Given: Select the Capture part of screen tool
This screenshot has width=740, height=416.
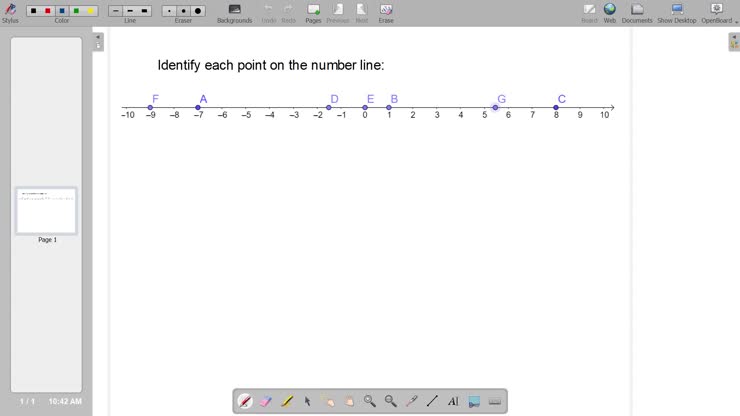Looking at the screenshot, I should (x=474, y=401).
